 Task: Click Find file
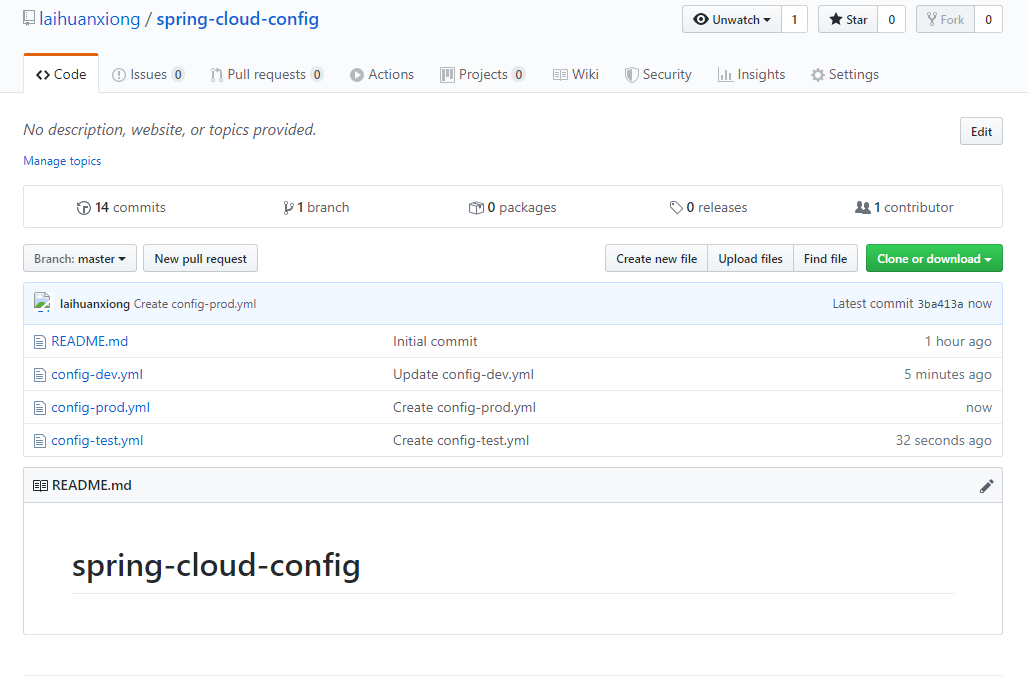coord(825,258)
